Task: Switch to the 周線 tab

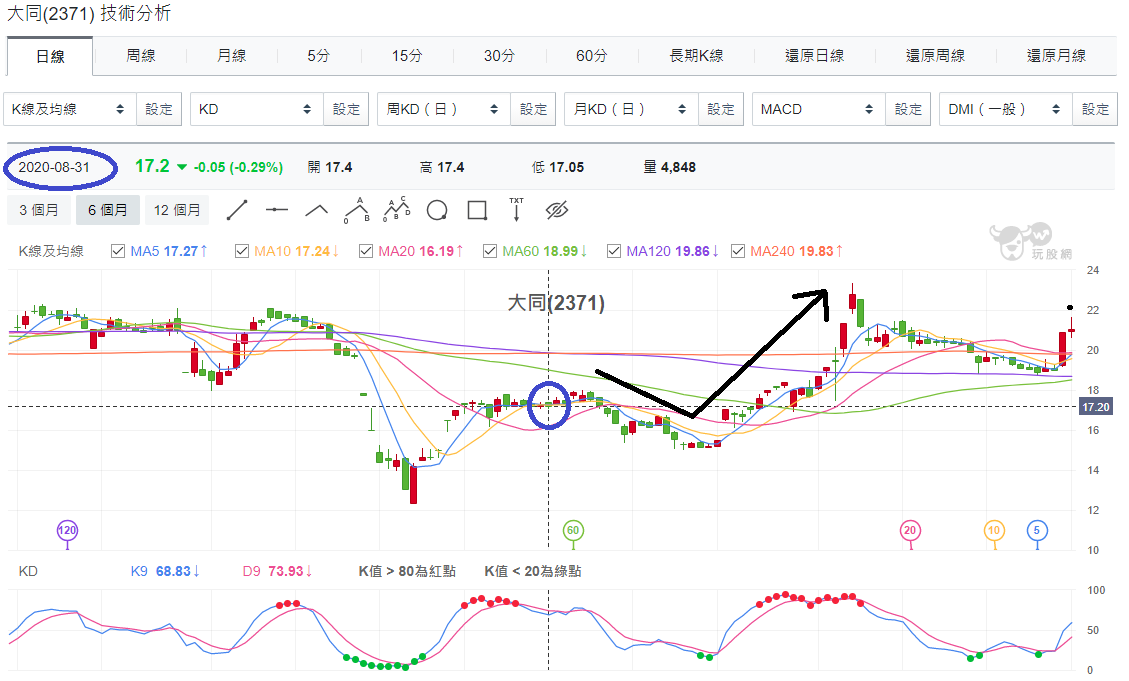Action: [x=140, y=55]
